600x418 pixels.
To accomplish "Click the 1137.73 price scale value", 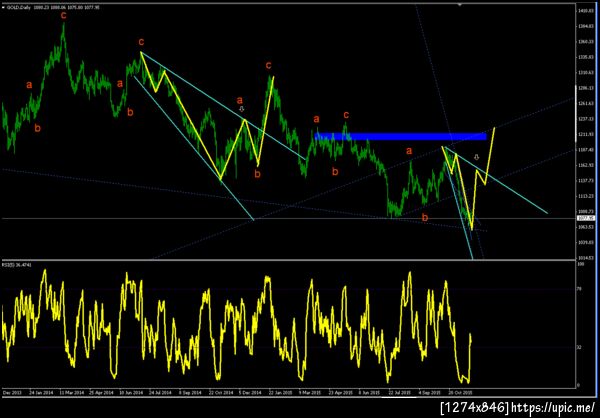I will [586, 181].
